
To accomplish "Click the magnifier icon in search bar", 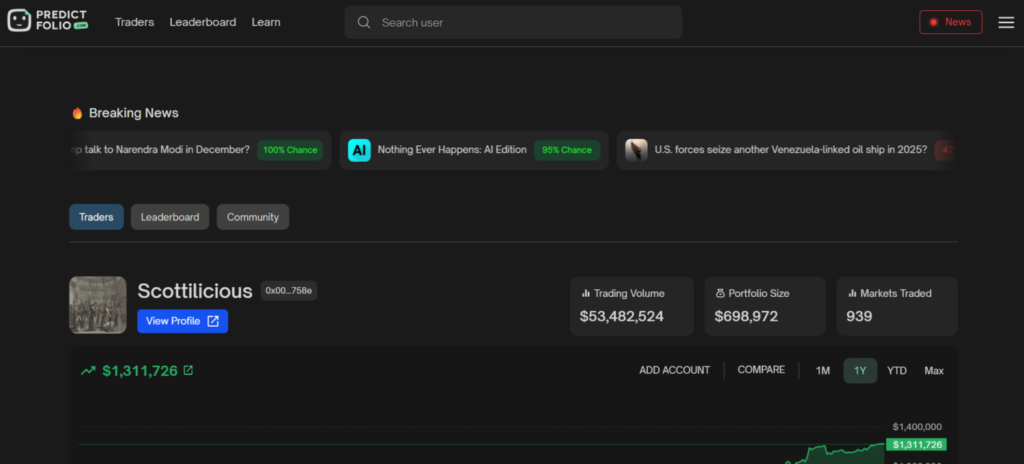I will (x=364, y=22).
